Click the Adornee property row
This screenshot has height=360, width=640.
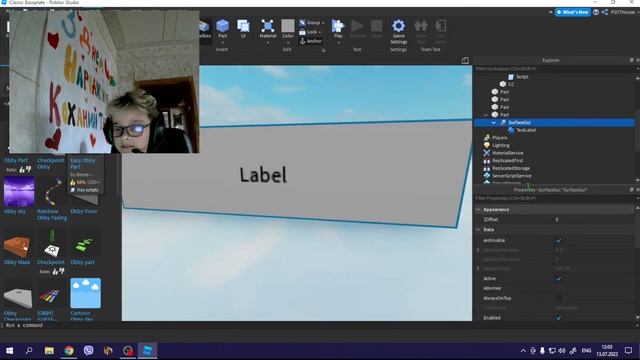tap(554, 288)
